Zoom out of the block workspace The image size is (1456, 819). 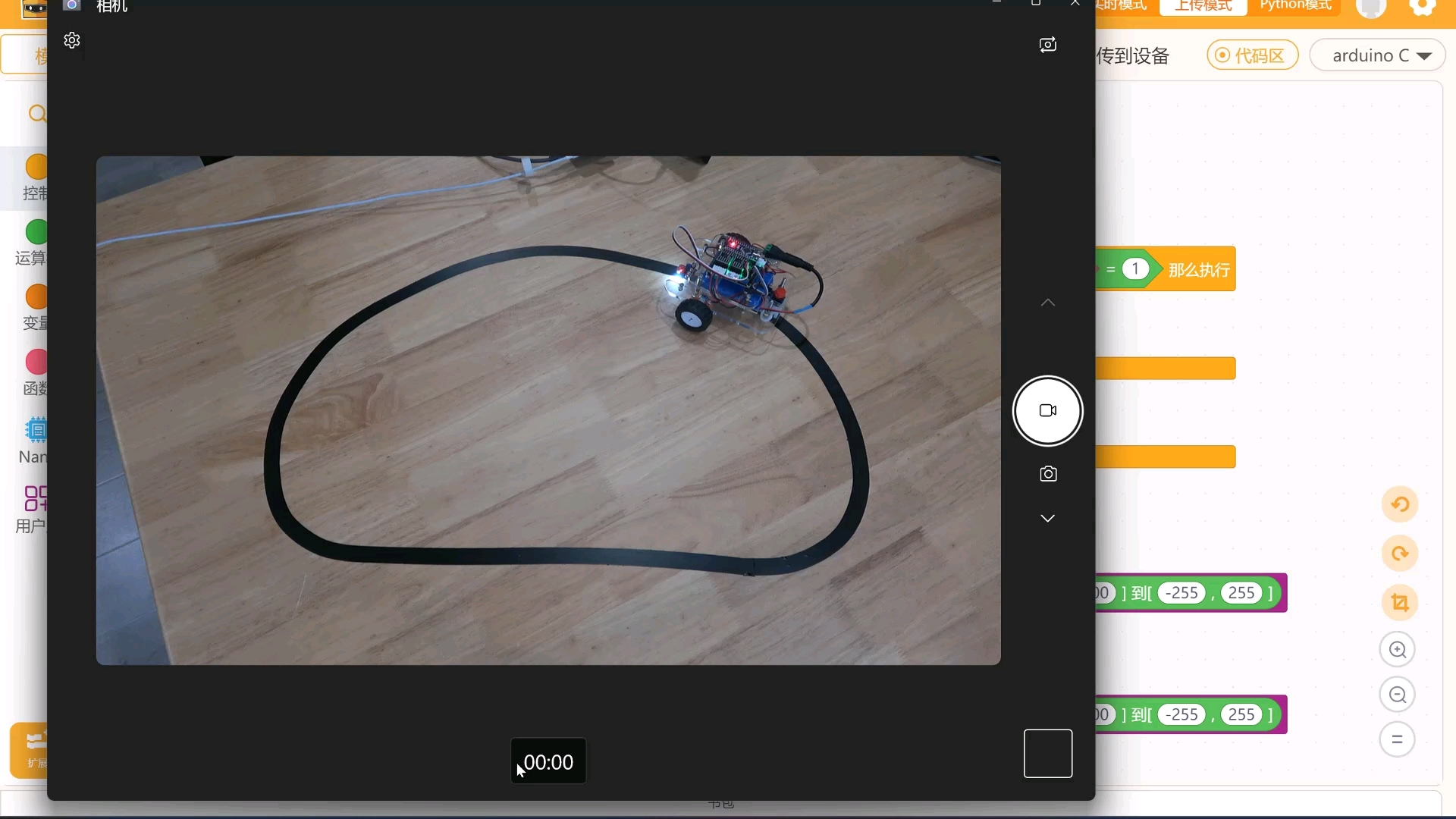click(1397, 695)
